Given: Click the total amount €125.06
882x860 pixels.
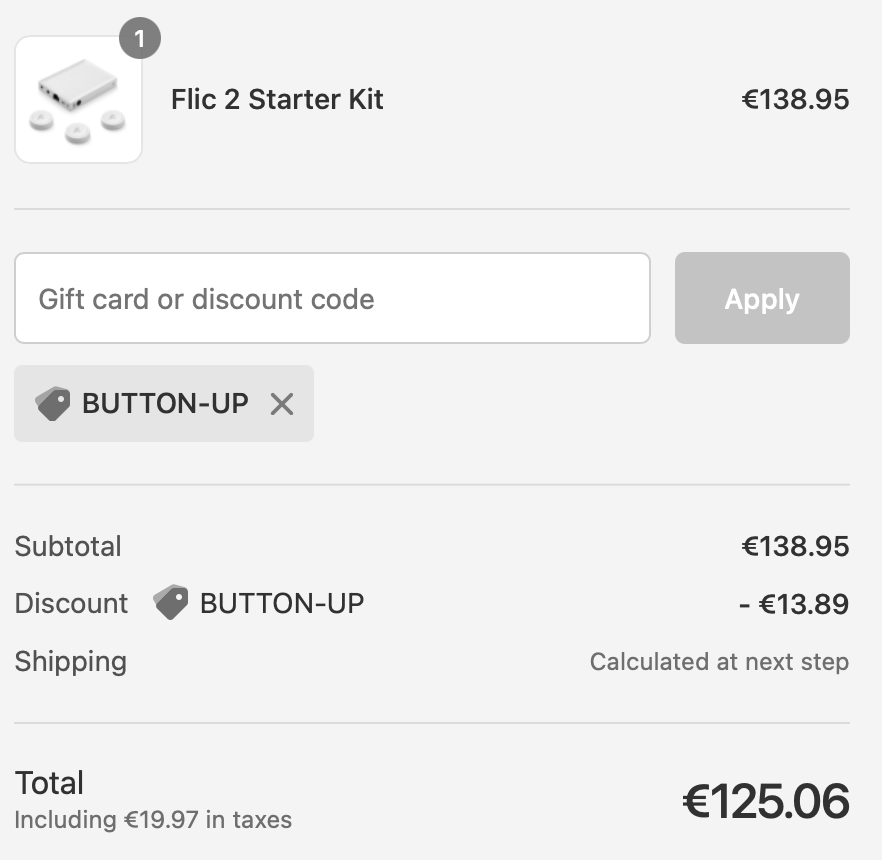Looking at the screenshot, I should pos(766,801).
